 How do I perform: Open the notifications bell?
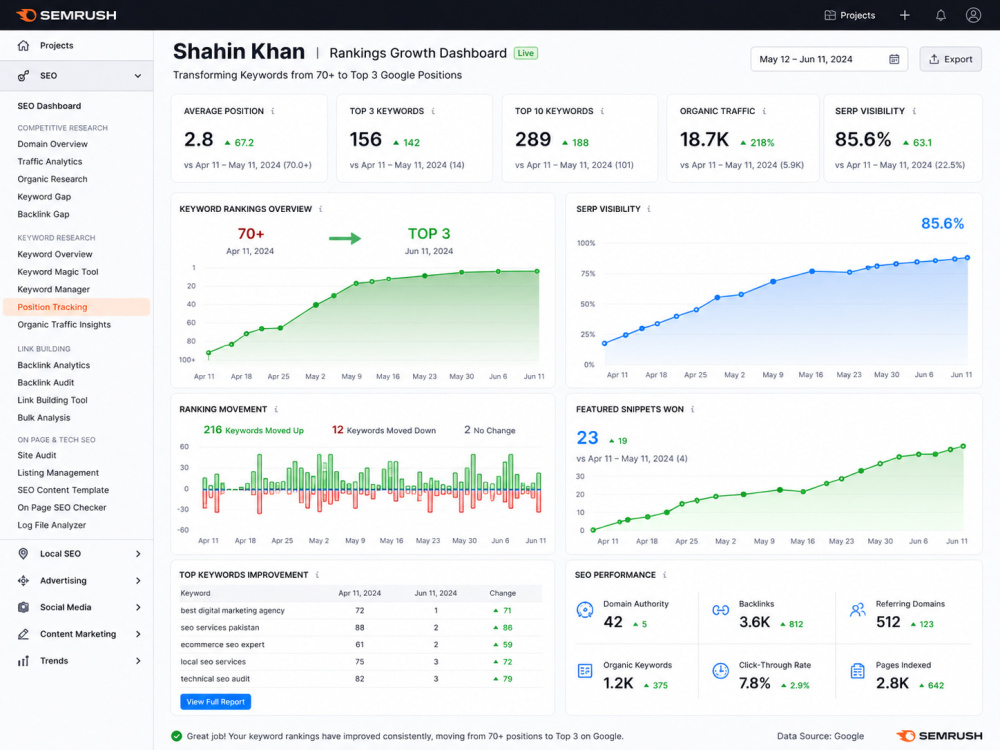[x=941, y=15]
